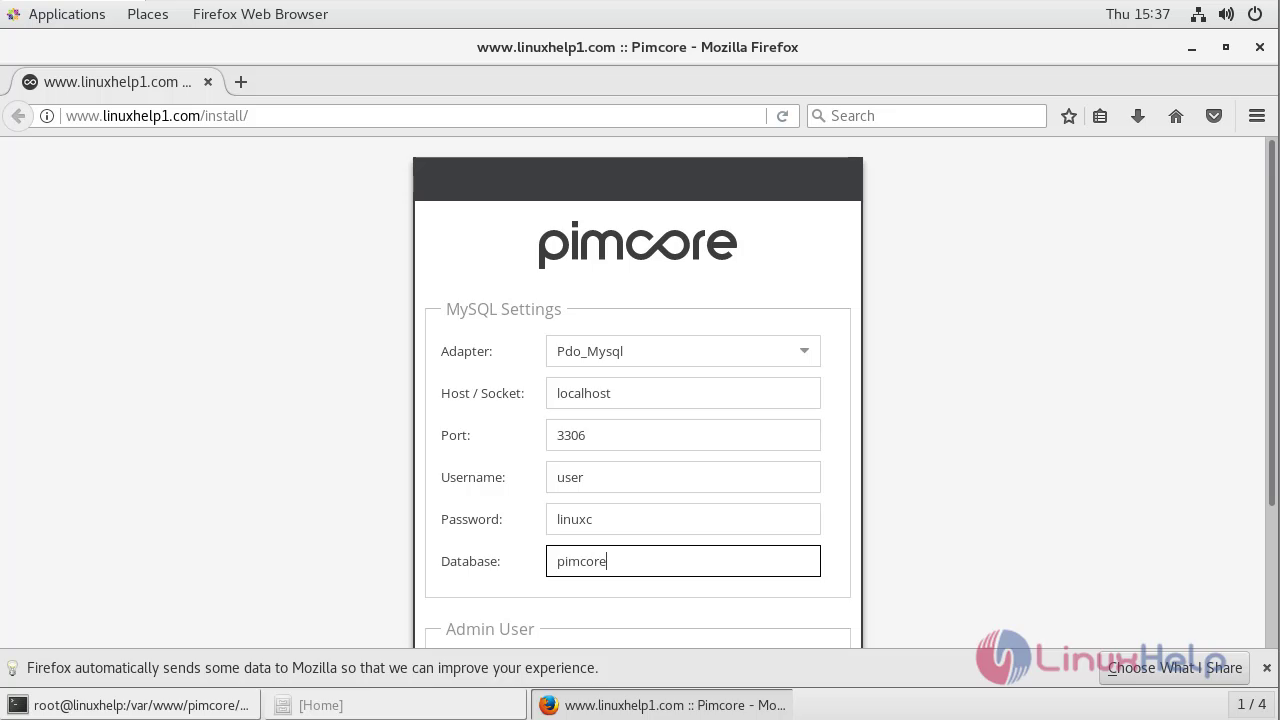This screenshot has height=720, width=1280.
Task: Dismiss the Firefox data notification bar
Action: pyautogui.click(x=1266, y=668)
